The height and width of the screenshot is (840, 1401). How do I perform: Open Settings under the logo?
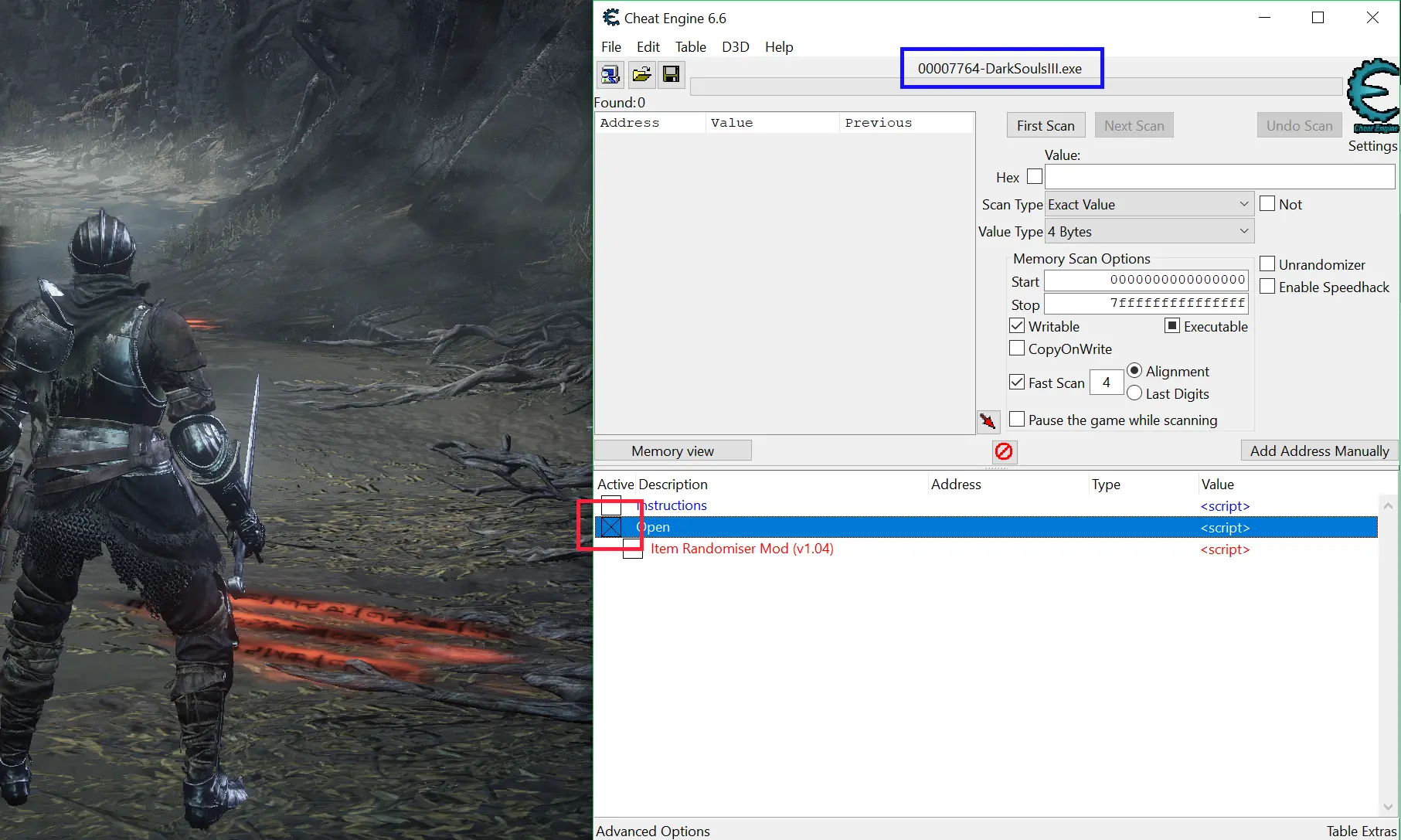click(1372, 146)
